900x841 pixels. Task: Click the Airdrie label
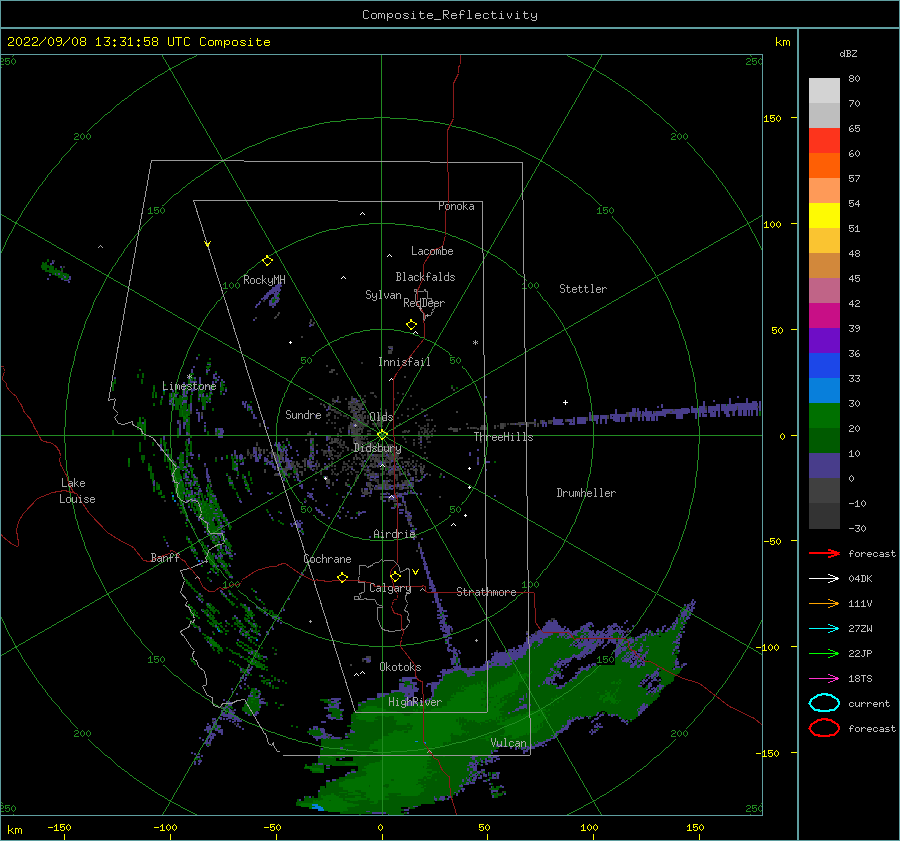[394, 534]
